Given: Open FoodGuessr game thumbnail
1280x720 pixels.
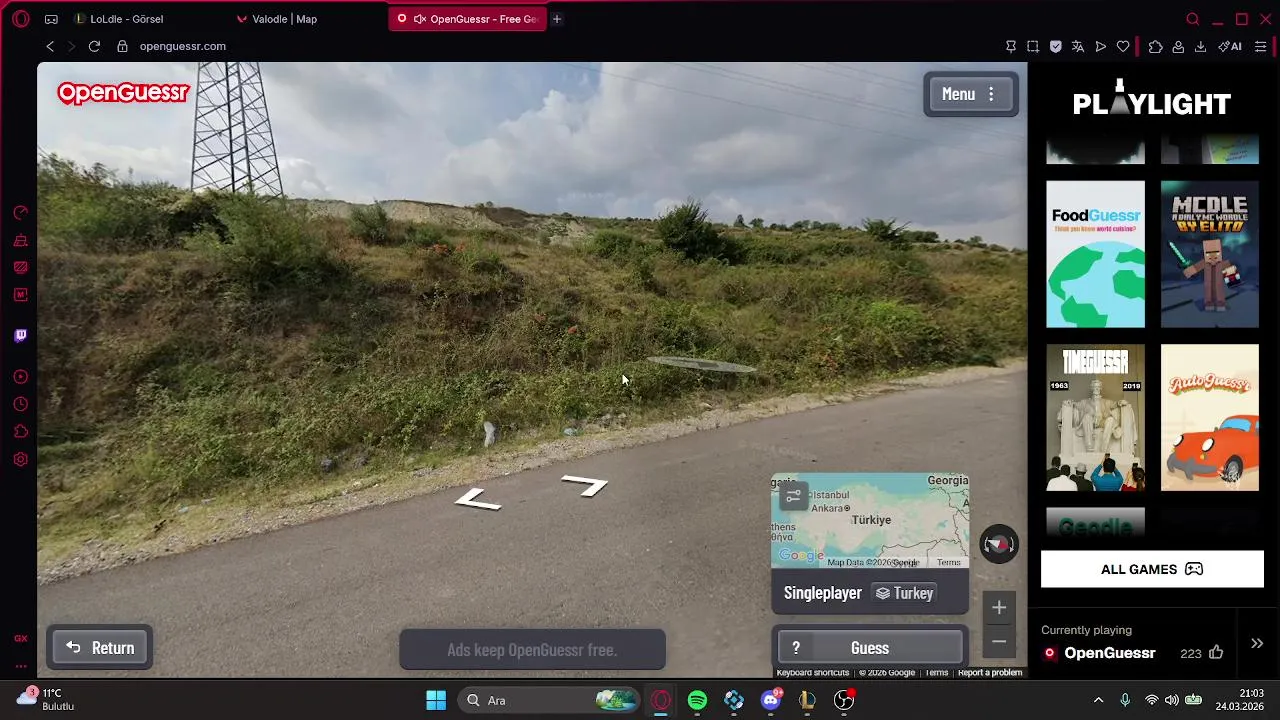Looking at the screenshot, I should (1095, 254).
